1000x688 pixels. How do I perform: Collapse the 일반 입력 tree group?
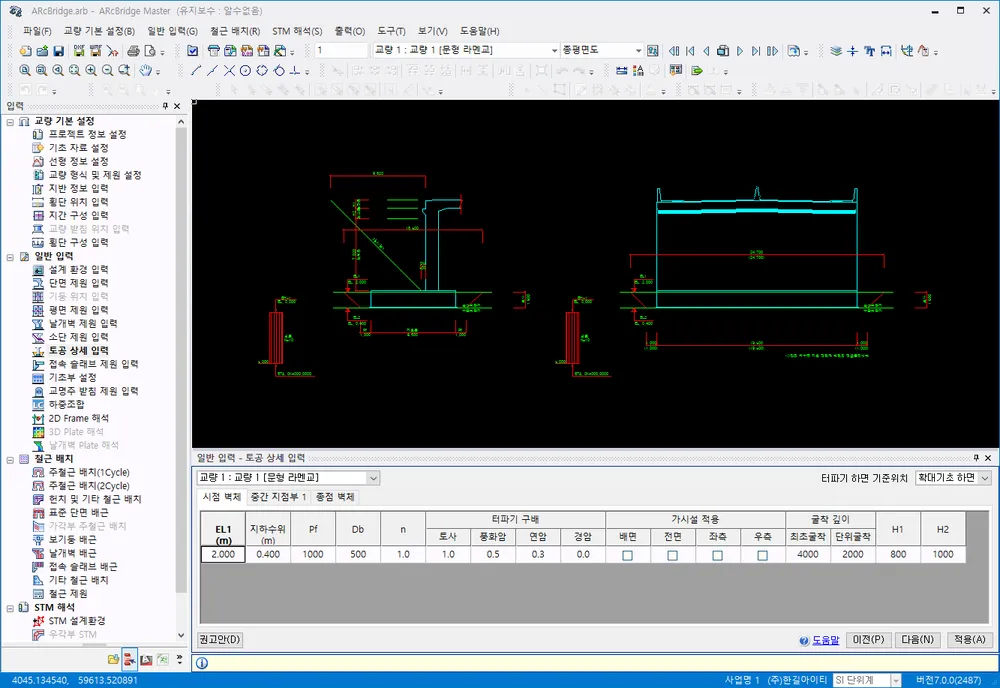tap(10, 257)
